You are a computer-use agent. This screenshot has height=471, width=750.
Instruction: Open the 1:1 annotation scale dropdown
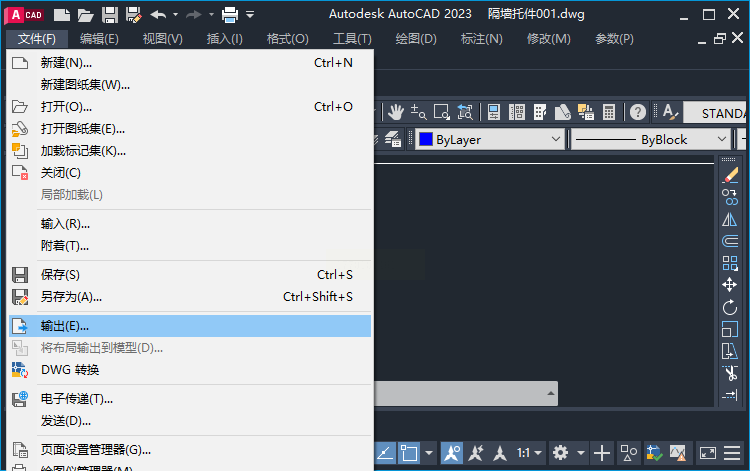[529, 452]
